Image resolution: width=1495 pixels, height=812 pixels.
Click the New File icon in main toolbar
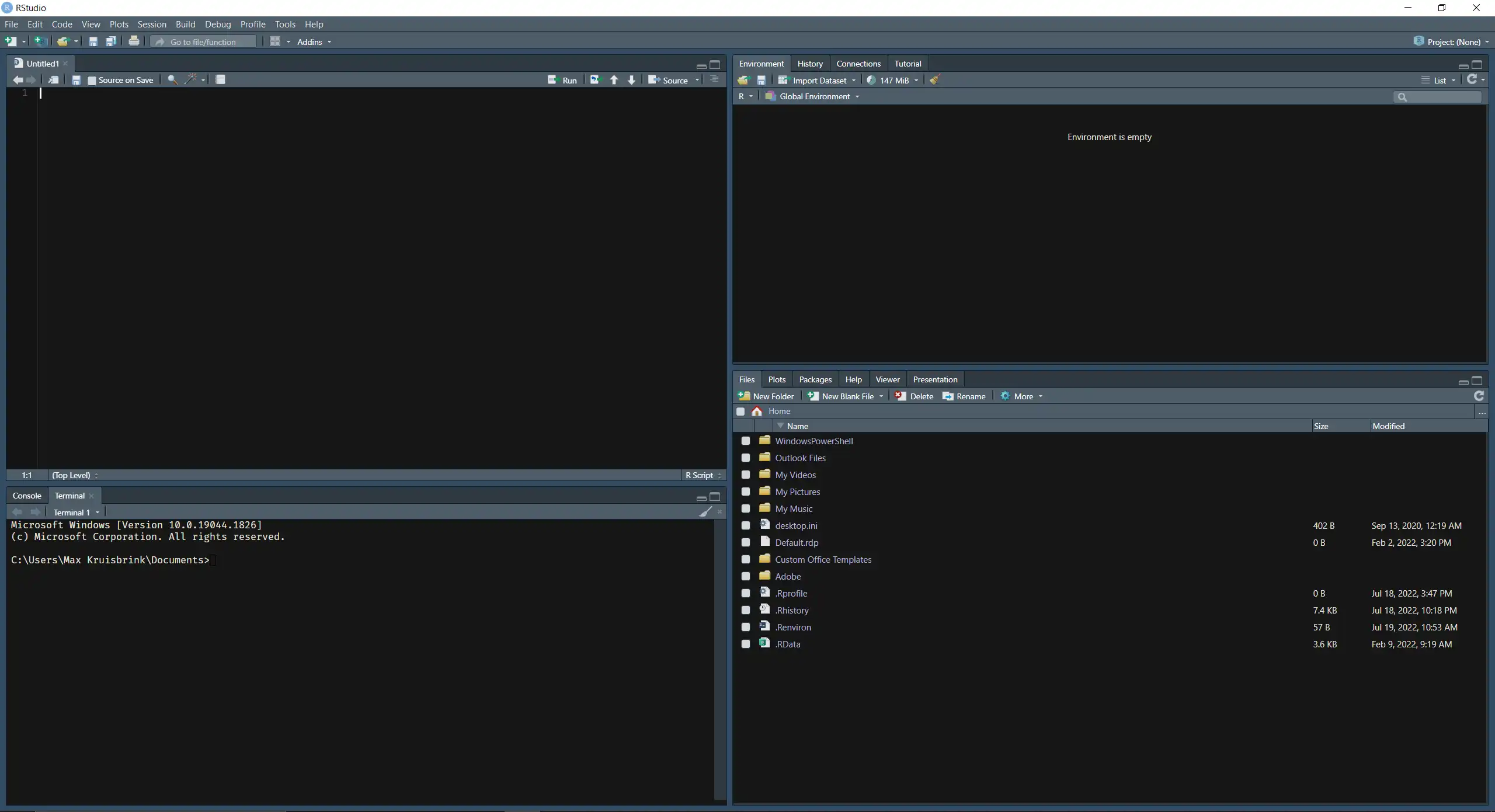click(x=11, y=41)
